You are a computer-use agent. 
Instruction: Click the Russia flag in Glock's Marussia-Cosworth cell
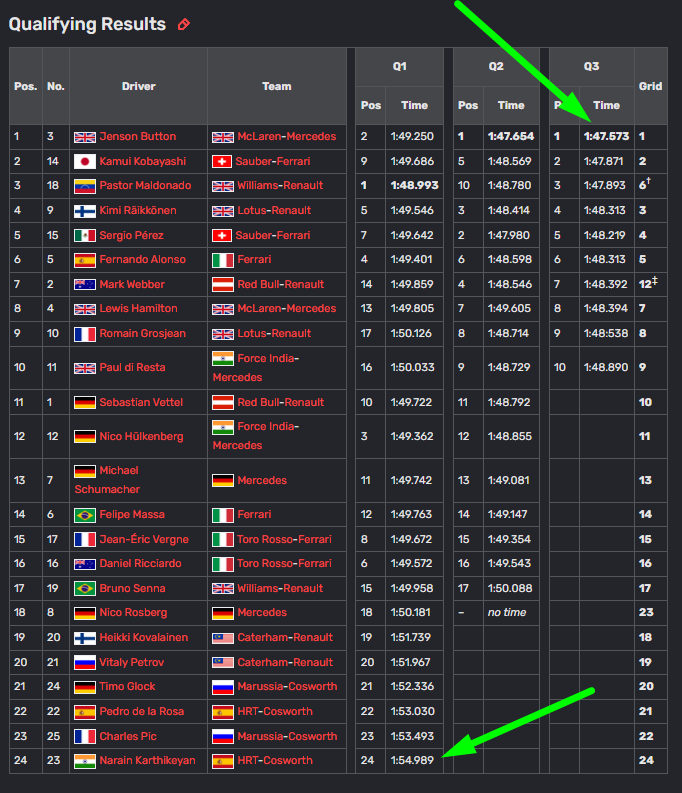tap(222, 687)
